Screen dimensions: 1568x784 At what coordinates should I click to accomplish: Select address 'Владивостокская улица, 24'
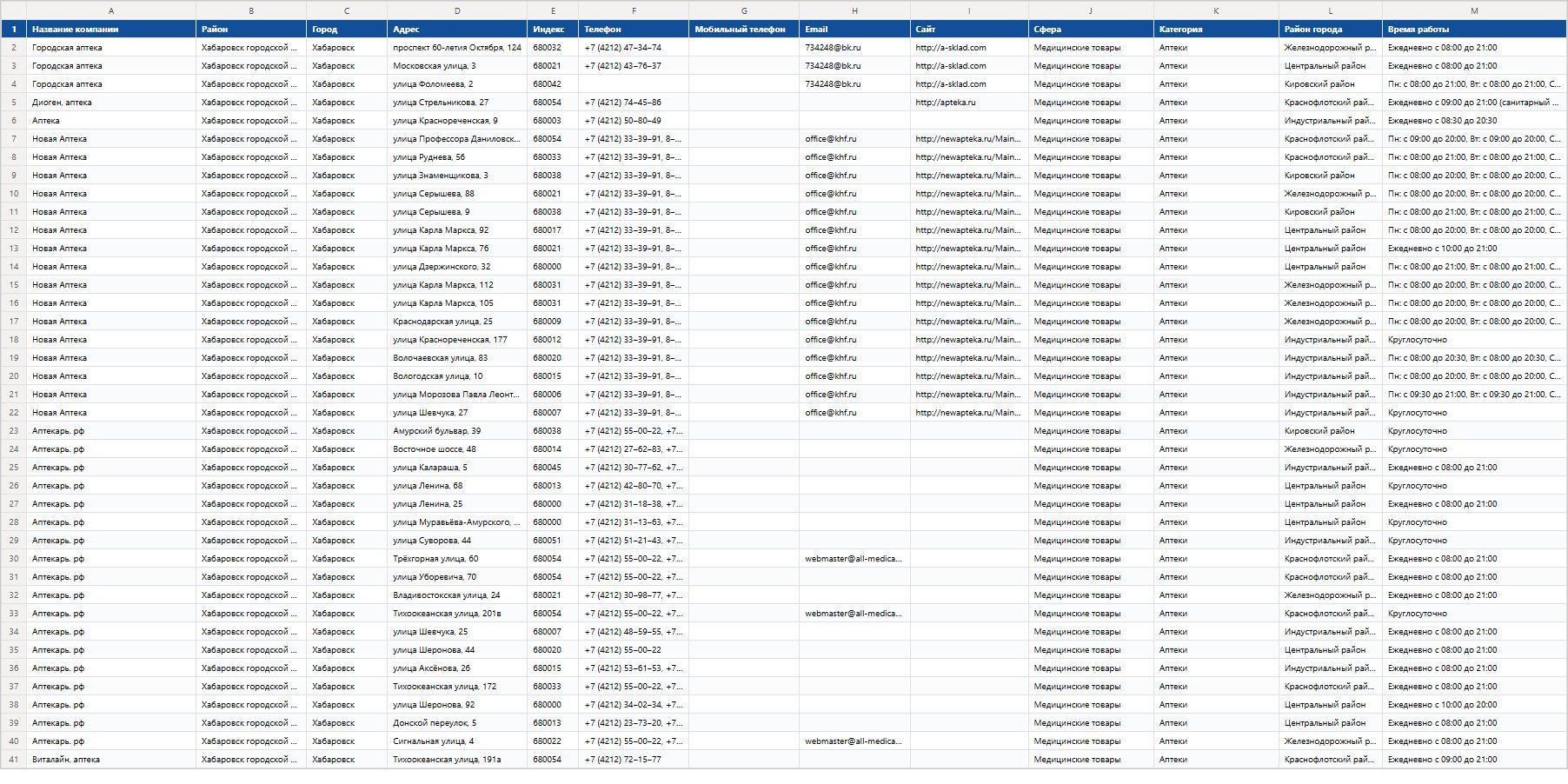click(x=457, y=595)
